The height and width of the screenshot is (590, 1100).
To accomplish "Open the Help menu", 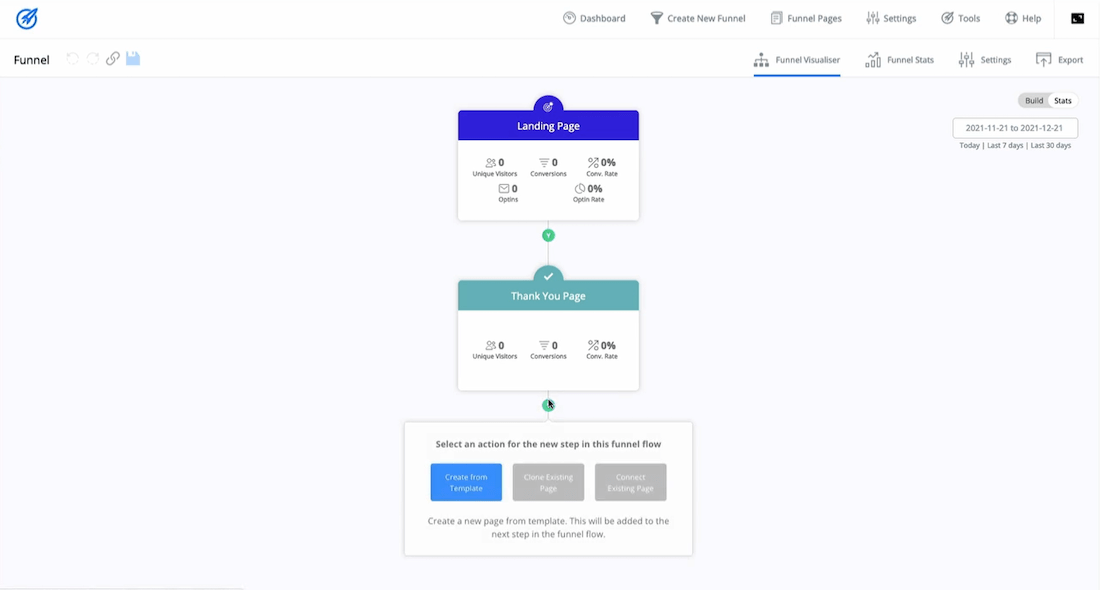I will coord(1023,18).
